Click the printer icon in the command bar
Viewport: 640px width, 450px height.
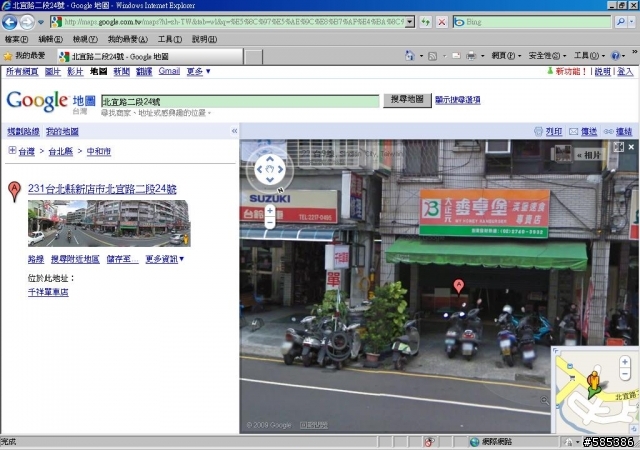pyautogui.click(x=471, y=56)
